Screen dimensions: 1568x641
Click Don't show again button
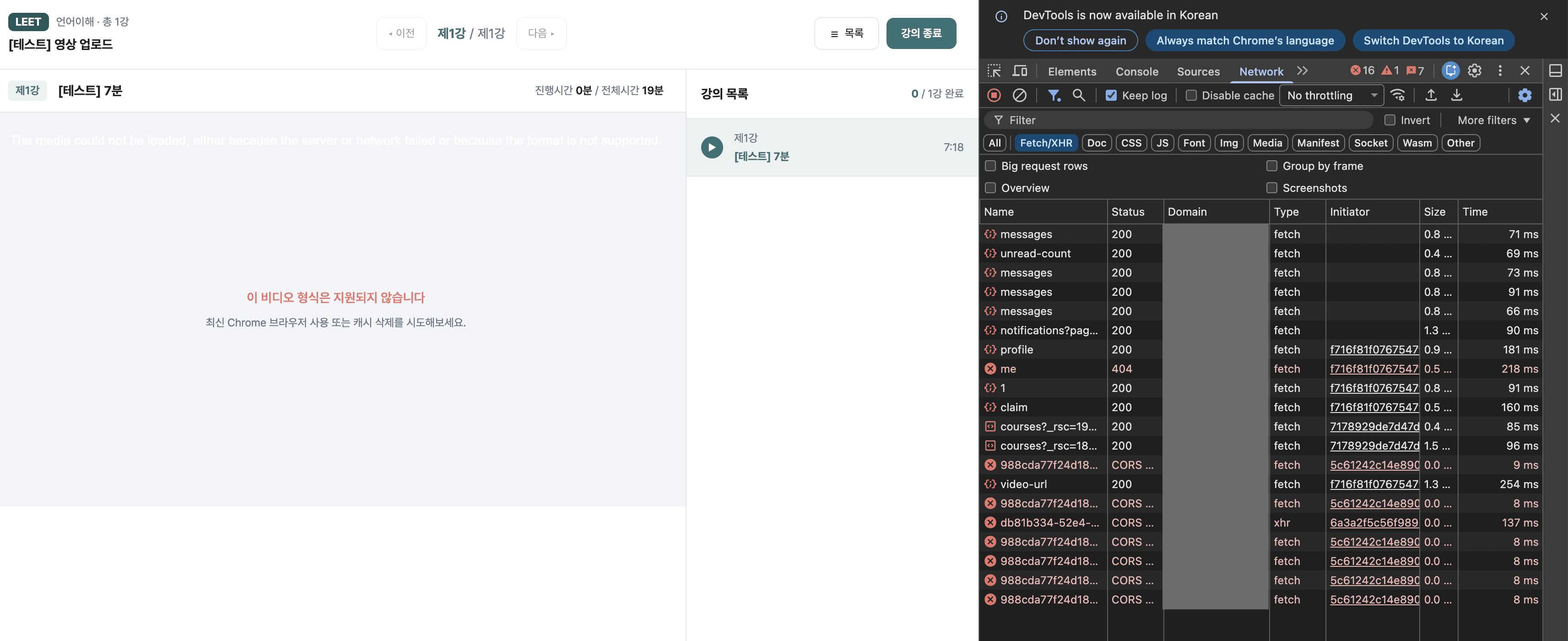click(1081, 41)
